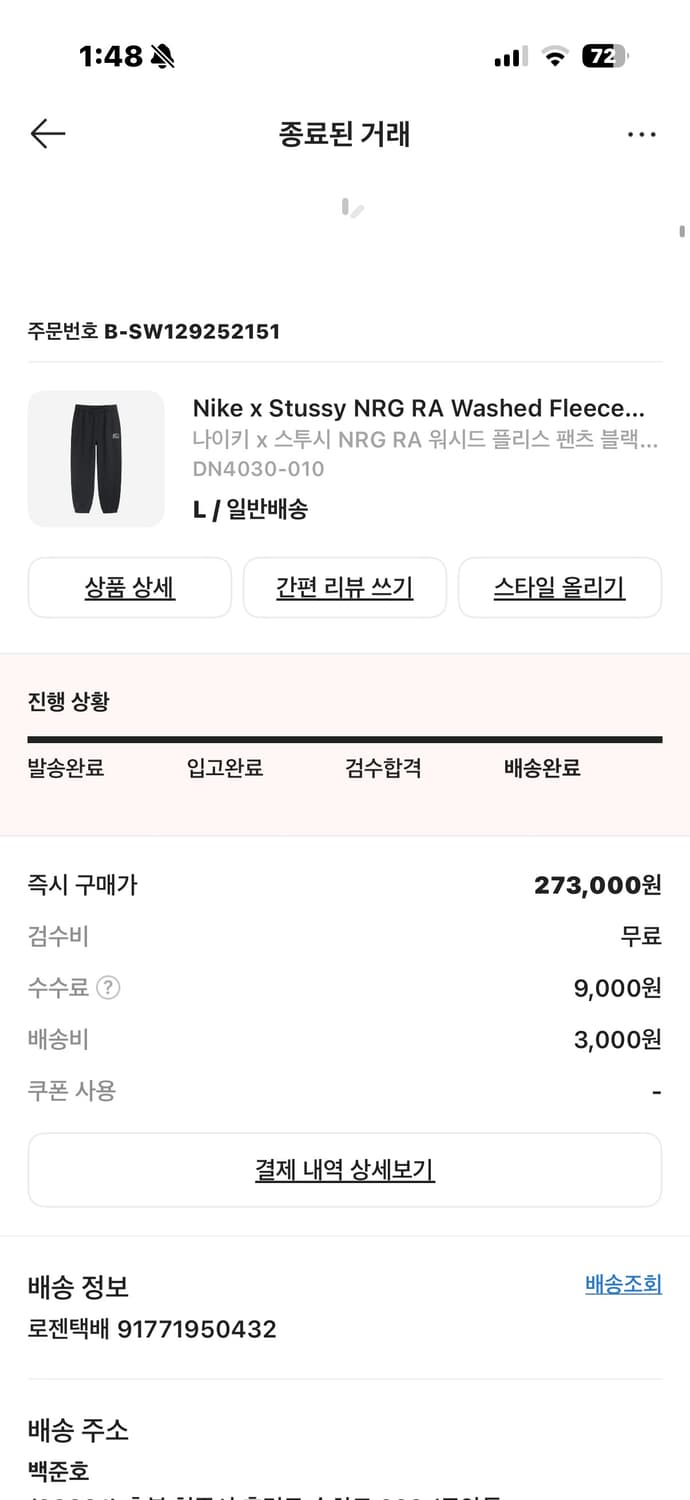690x1500 pixels.
Task: Tap the delivery progress bar under 진행 상황
Action: (x=345, y=738)
